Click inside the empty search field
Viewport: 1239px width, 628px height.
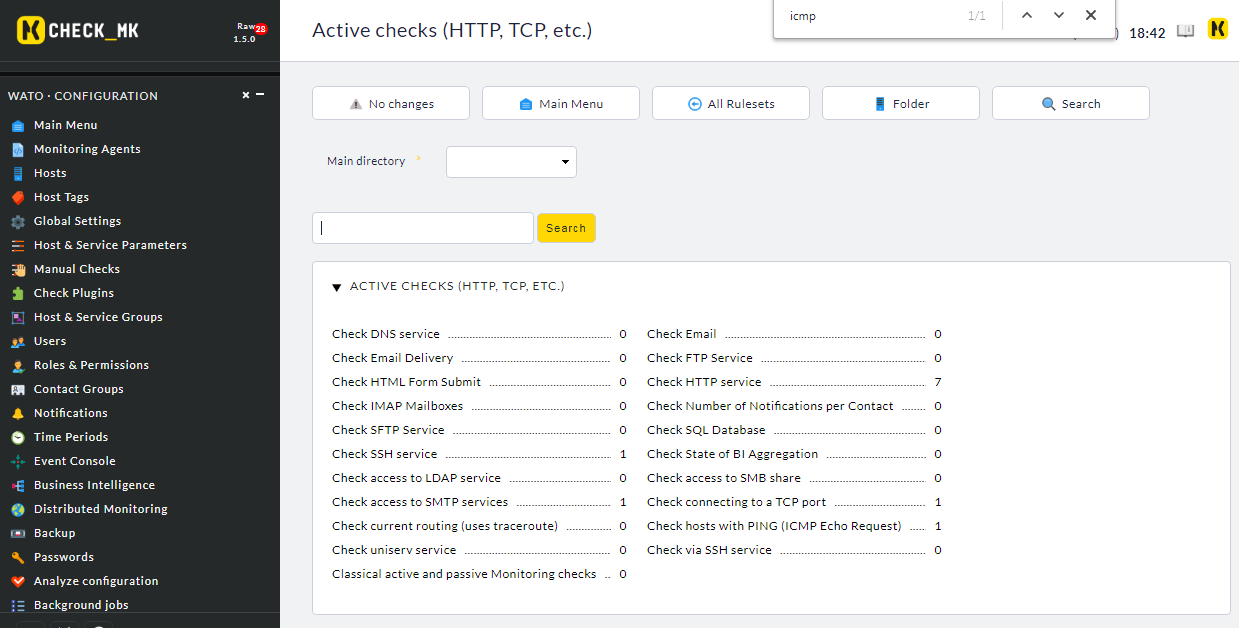click(422, 227)
